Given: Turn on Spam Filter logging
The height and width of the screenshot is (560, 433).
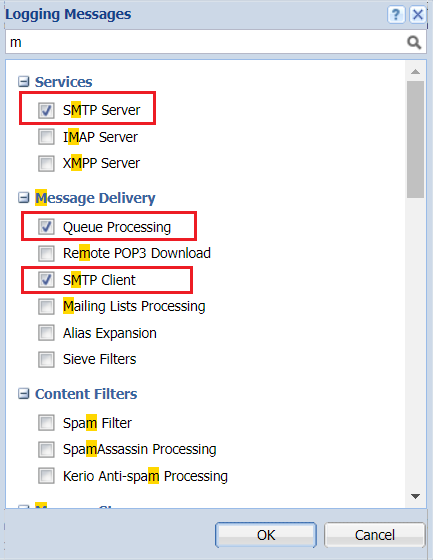Looking at the screenshot, I should [x=46, y=423].
